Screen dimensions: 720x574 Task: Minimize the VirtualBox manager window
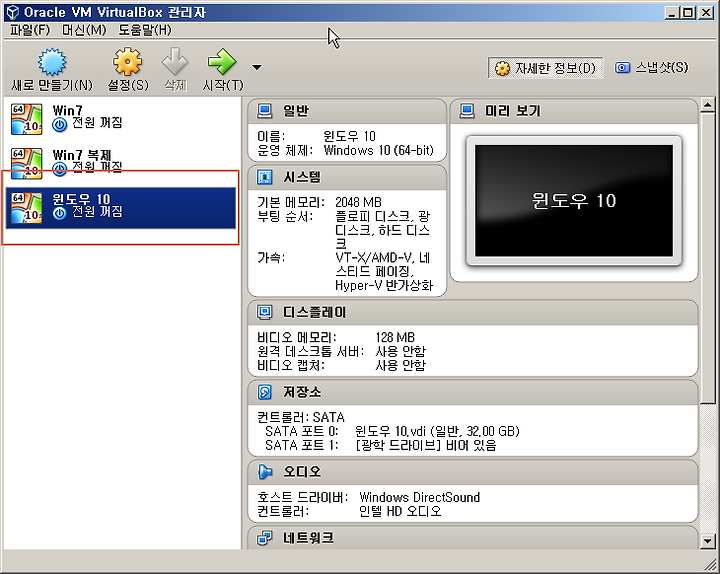point(672,13)
